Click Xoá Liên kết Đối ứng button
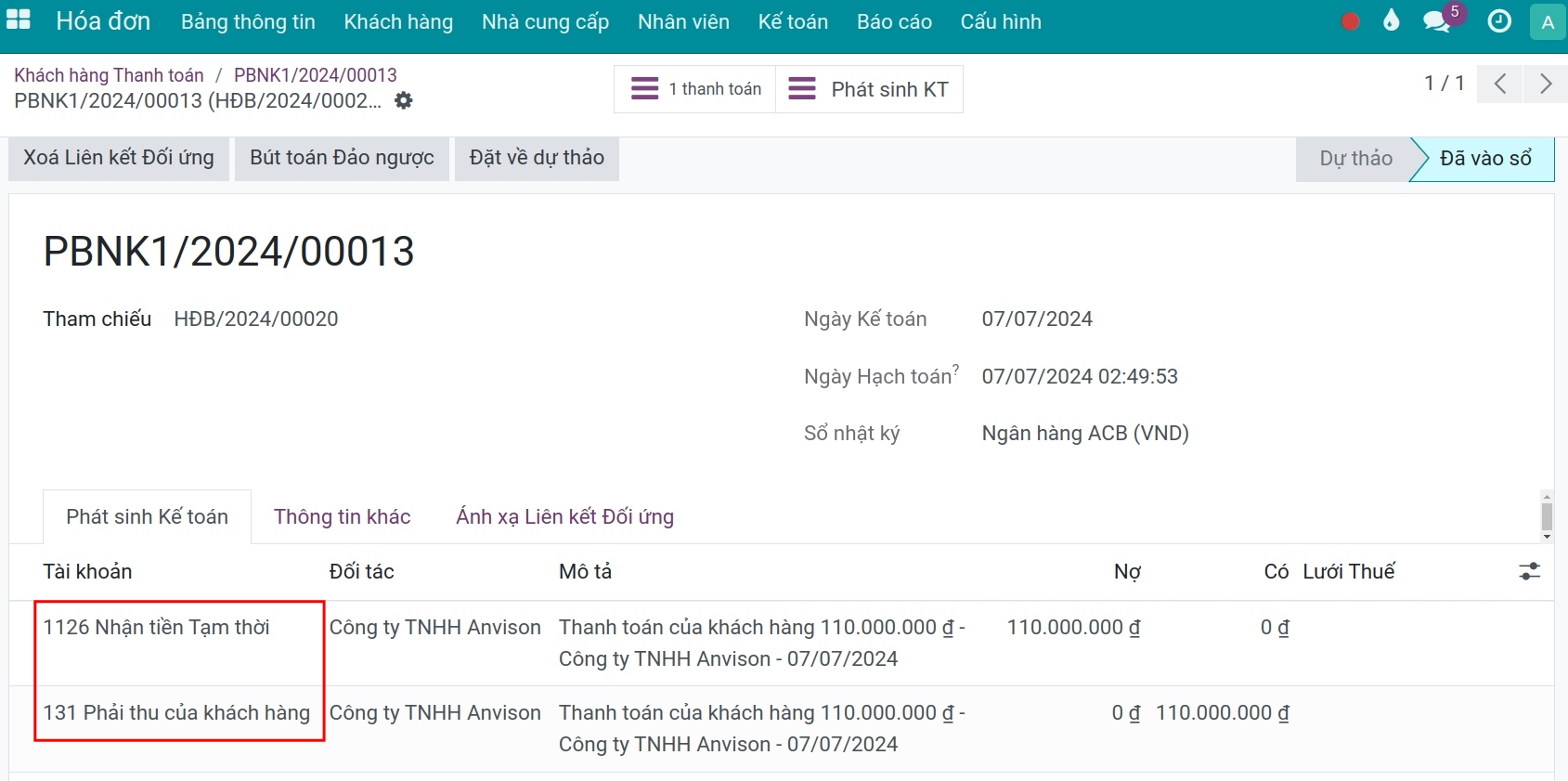The height and width of the screenshot is (781, 1568). tap(119, 158)
